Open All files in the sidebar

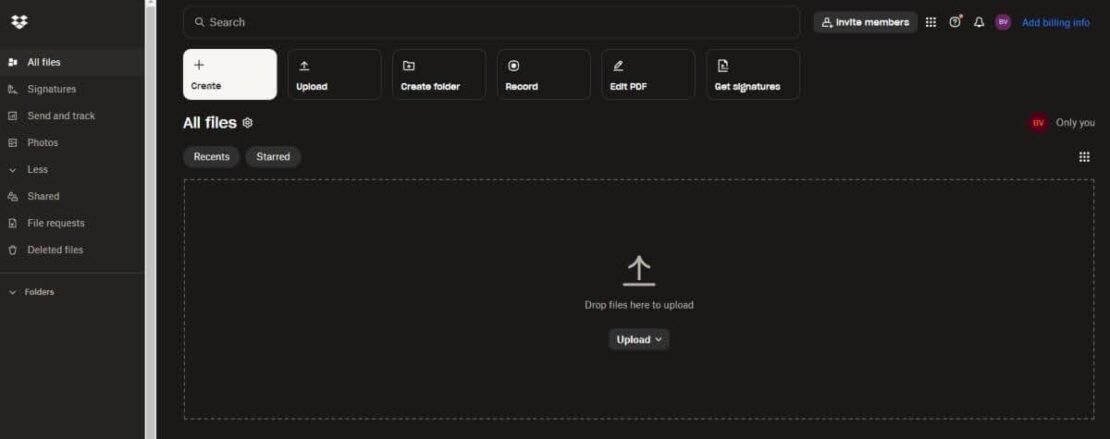pyautogui.click(x=71, y=62)
